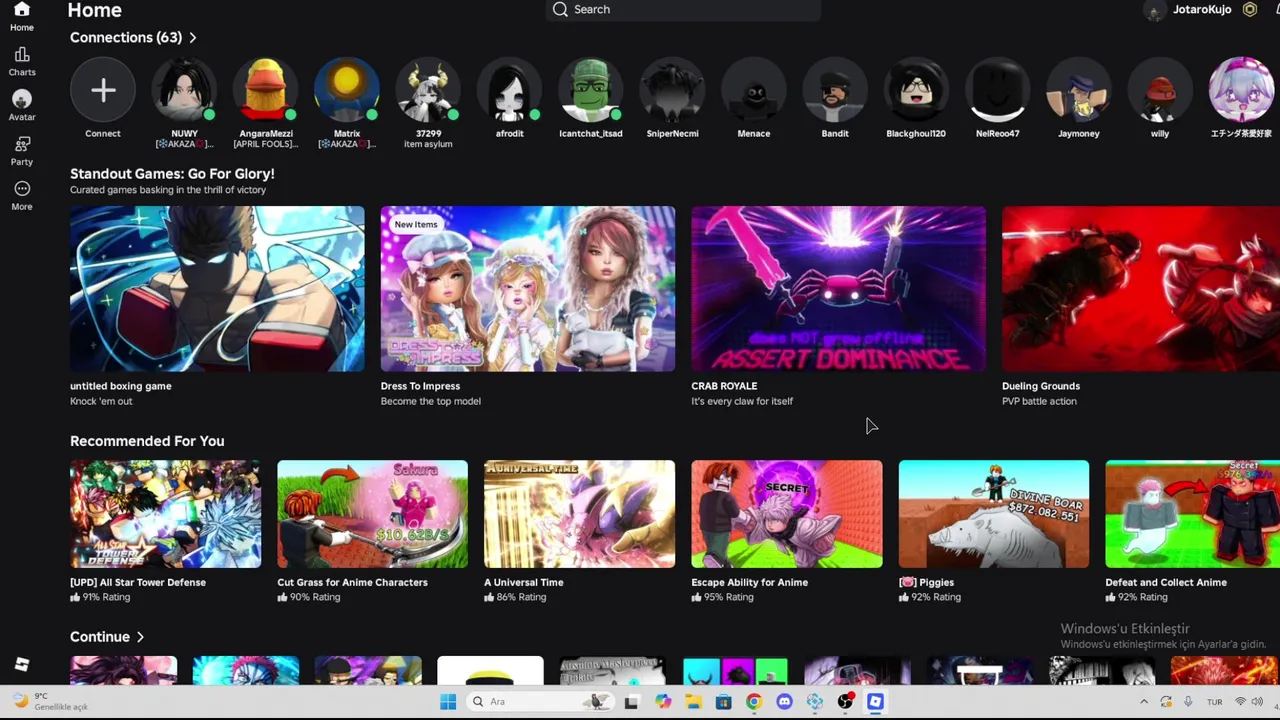Viewport: 1280px width, 720px height.
Task: Click the Recommended For You heading
Action: [147, 441]
